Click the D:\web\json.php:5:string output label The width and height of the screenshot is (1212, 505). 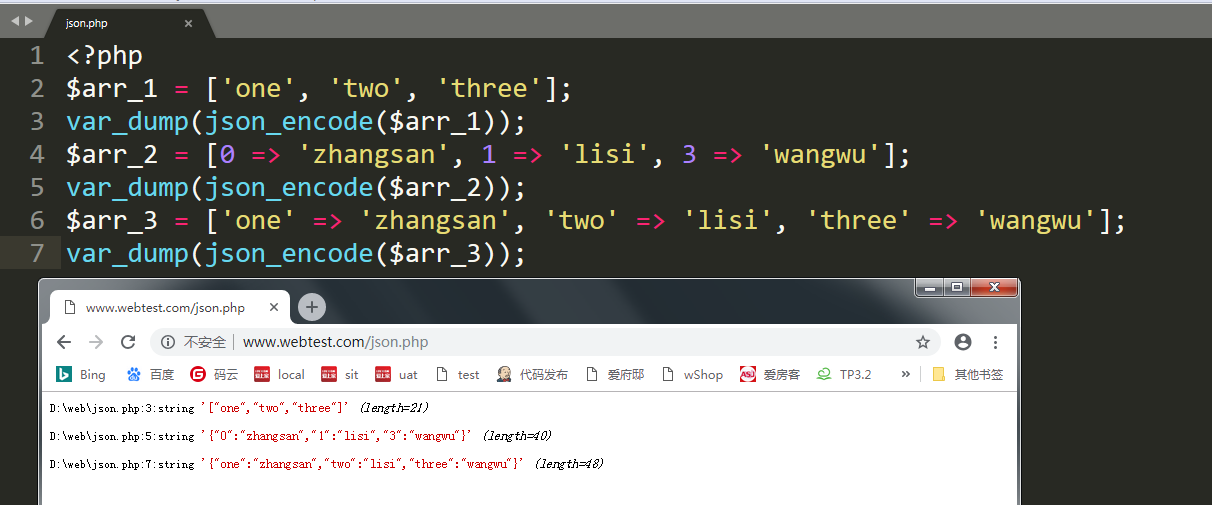122,436
